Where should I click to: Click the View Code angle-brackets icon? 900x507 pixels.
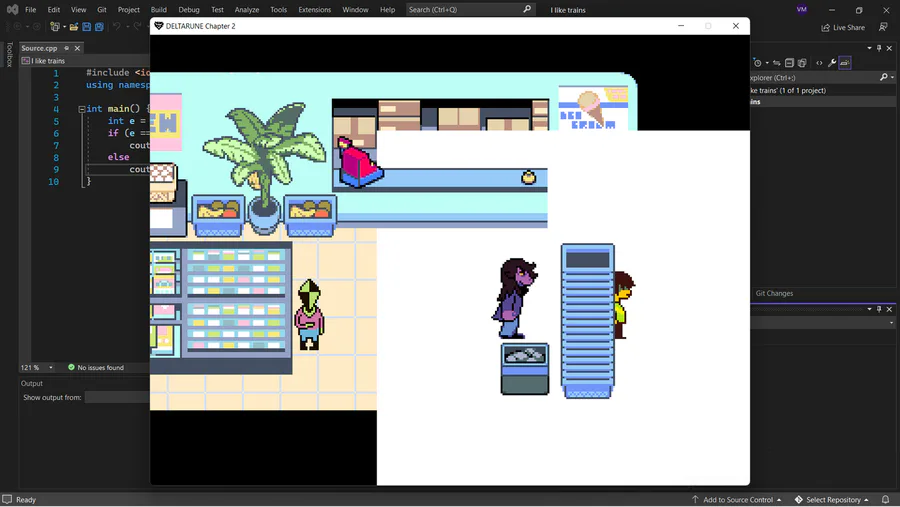click(819, 63)
